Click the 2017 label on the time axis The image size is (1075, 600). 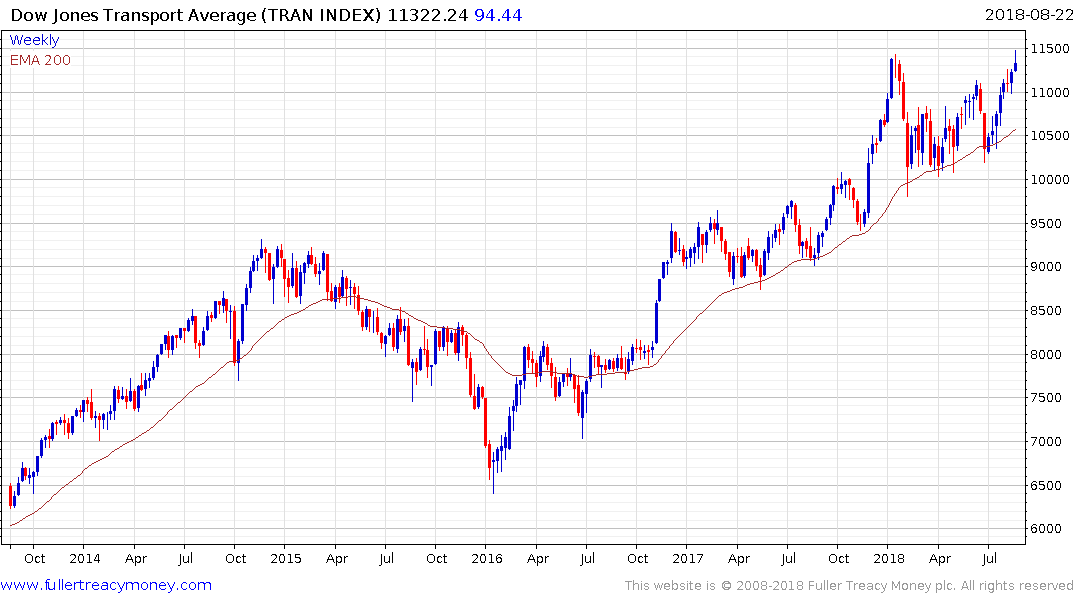[x=687, y=559]
